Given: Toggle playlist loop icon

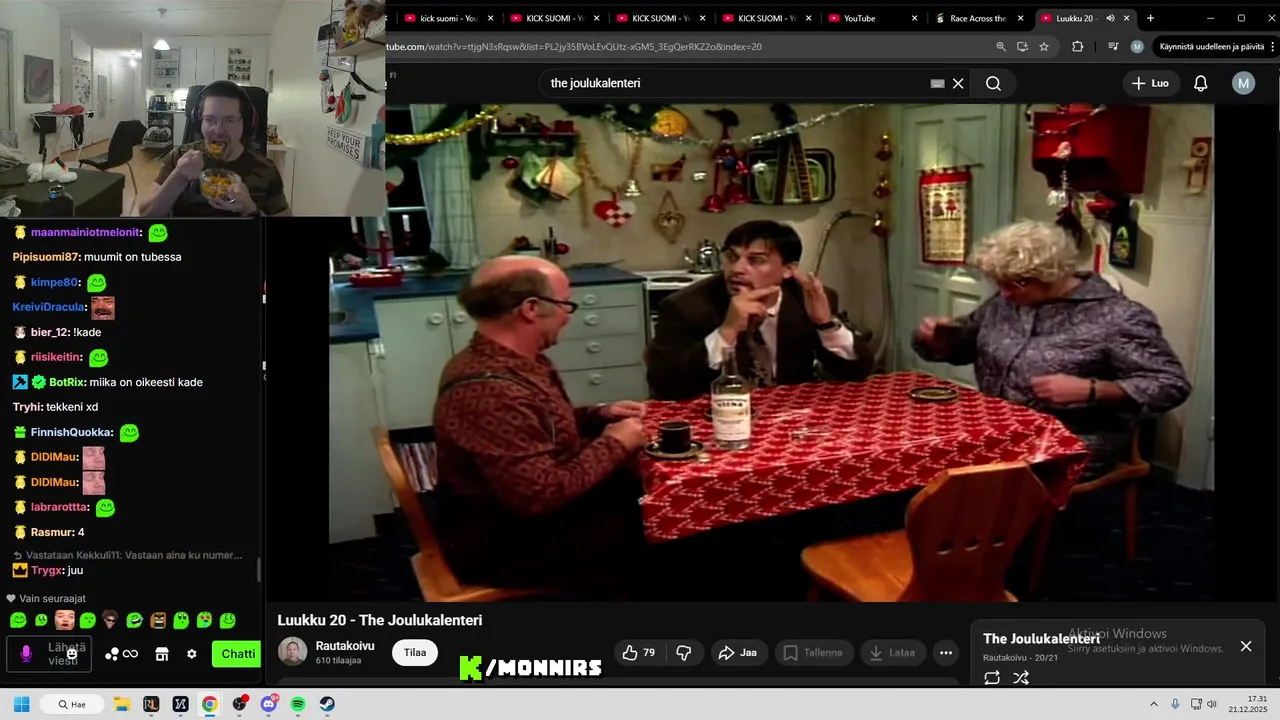Looking at the screenshot, I should point(992,678).
